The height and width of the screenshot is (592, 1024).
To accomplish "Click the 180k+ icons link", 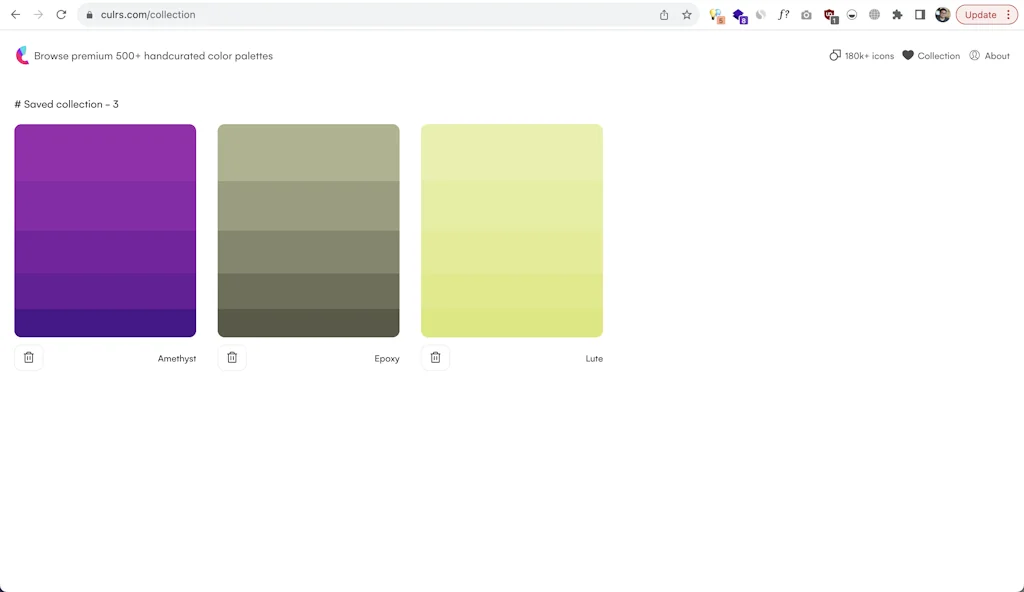I will pyautogui.click(x=860, y=55).
